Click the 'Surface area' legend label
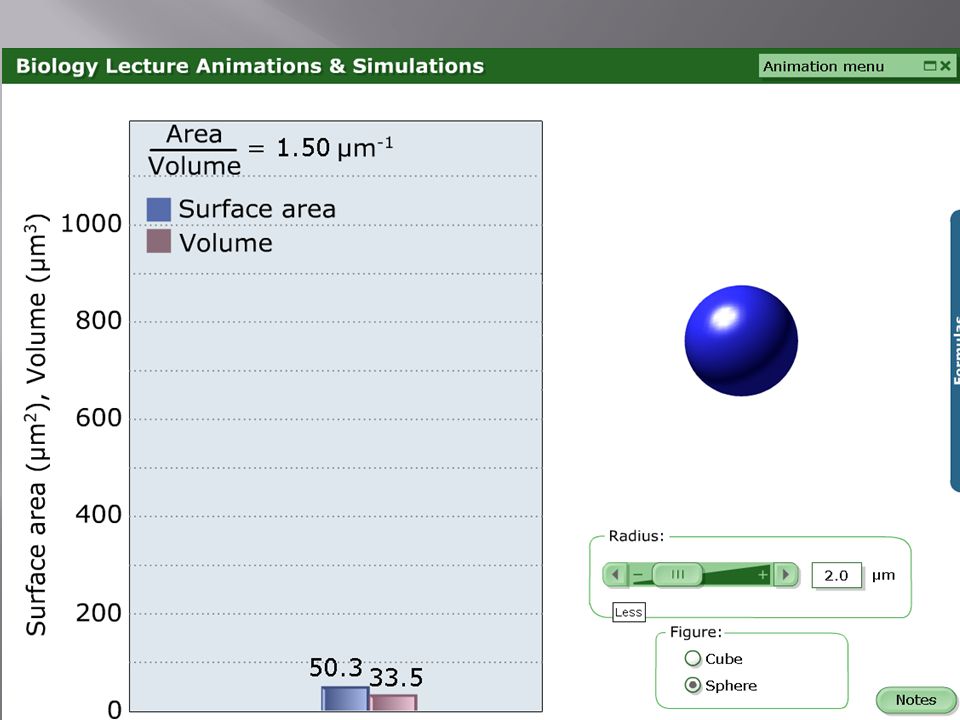 click(257, 209)
